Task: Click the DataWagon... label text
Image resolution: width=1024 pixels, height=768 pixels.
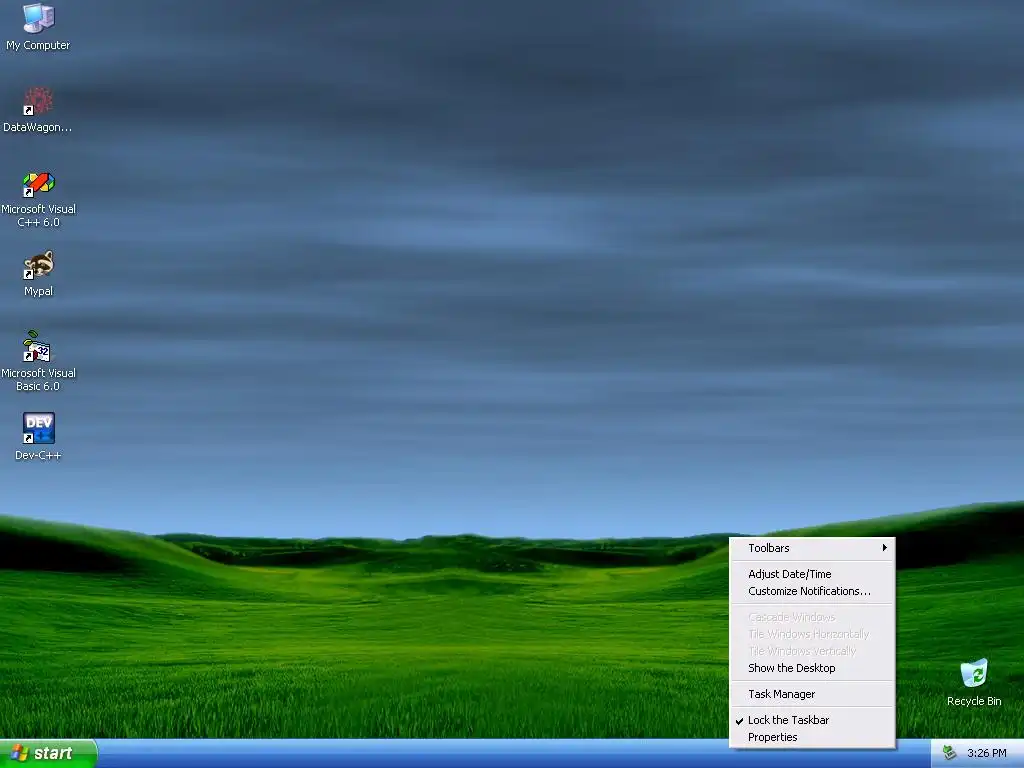Action: 37,127
